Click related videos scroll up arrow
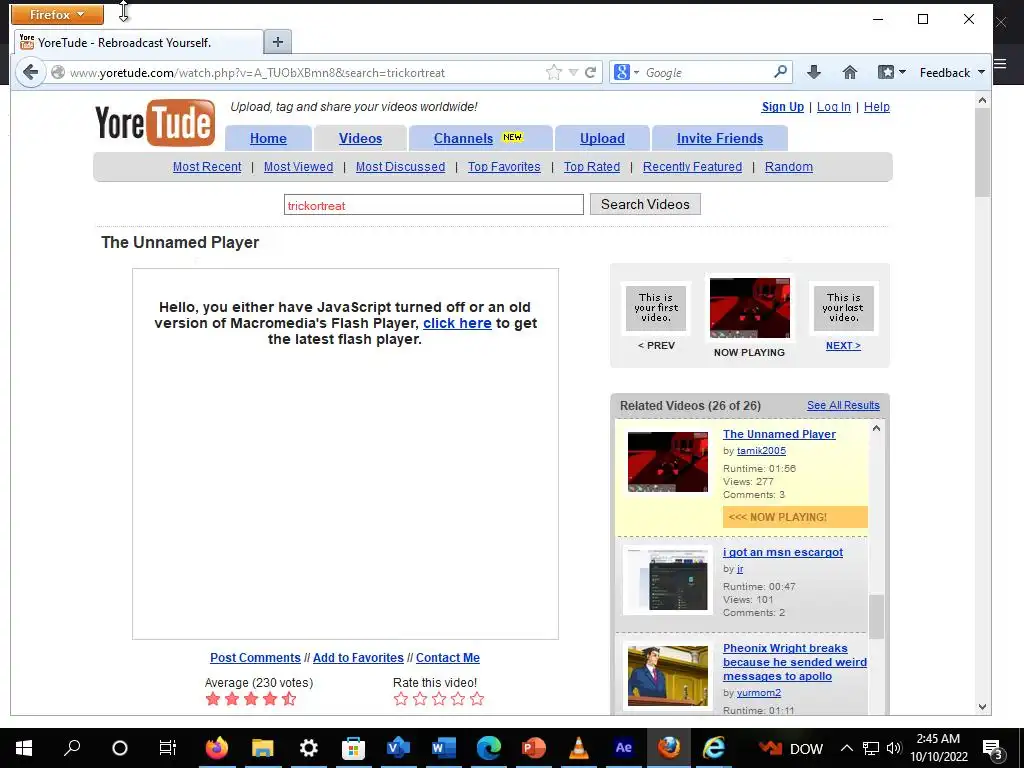 point(876,428)
